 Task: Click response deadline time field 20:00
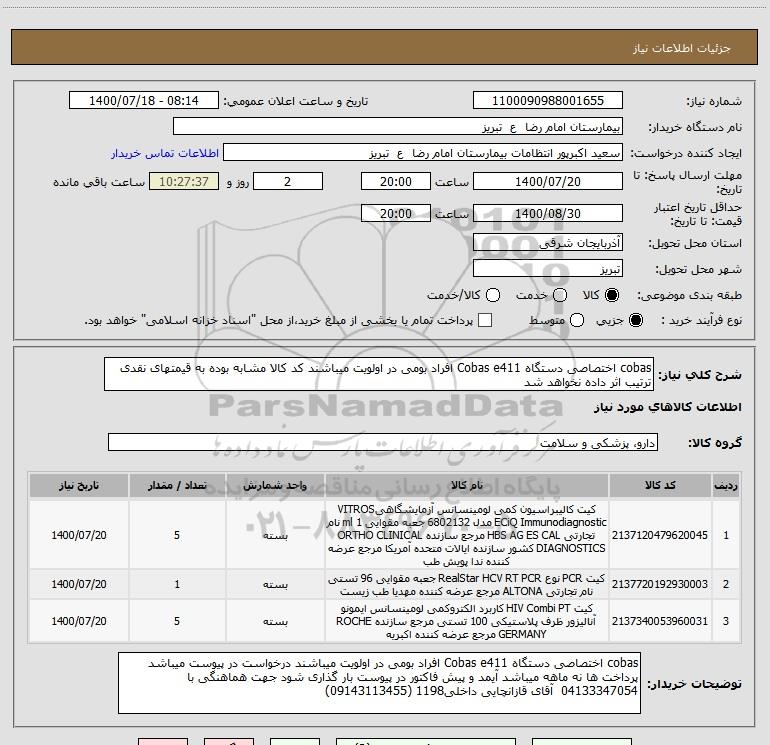pos(396,181)
